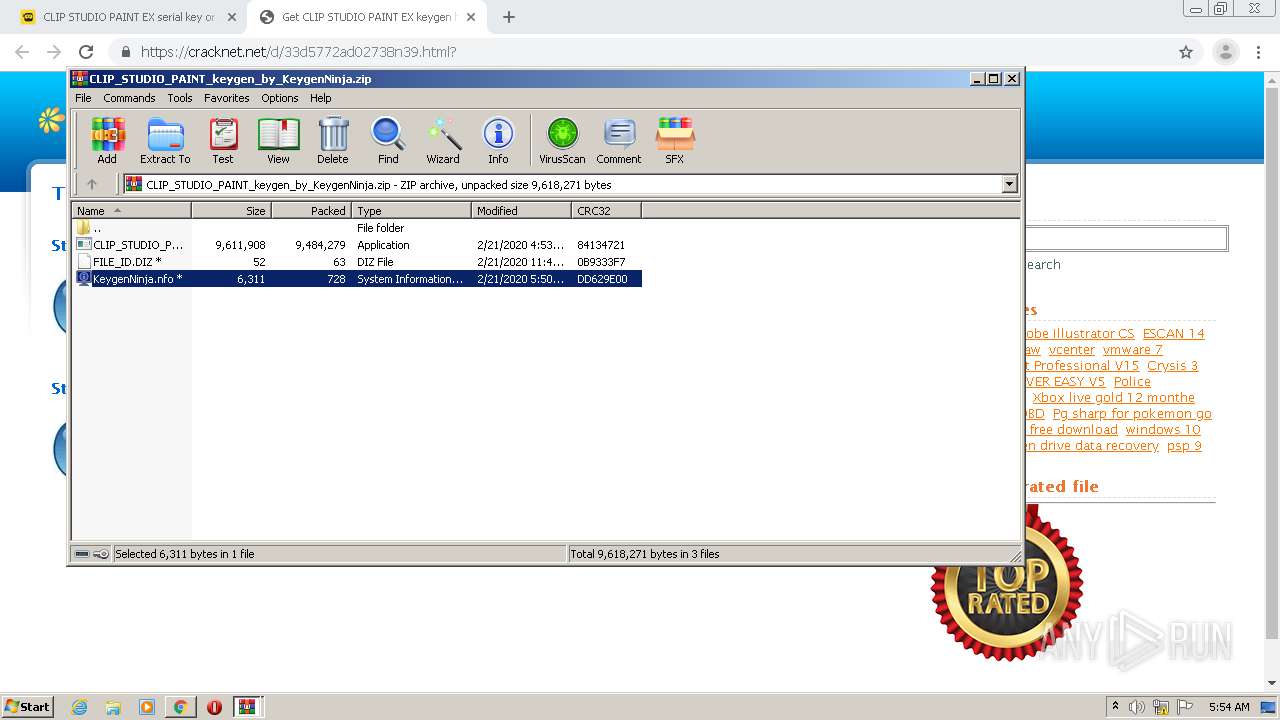Open the Favorites menu

[x=227, y=98]
